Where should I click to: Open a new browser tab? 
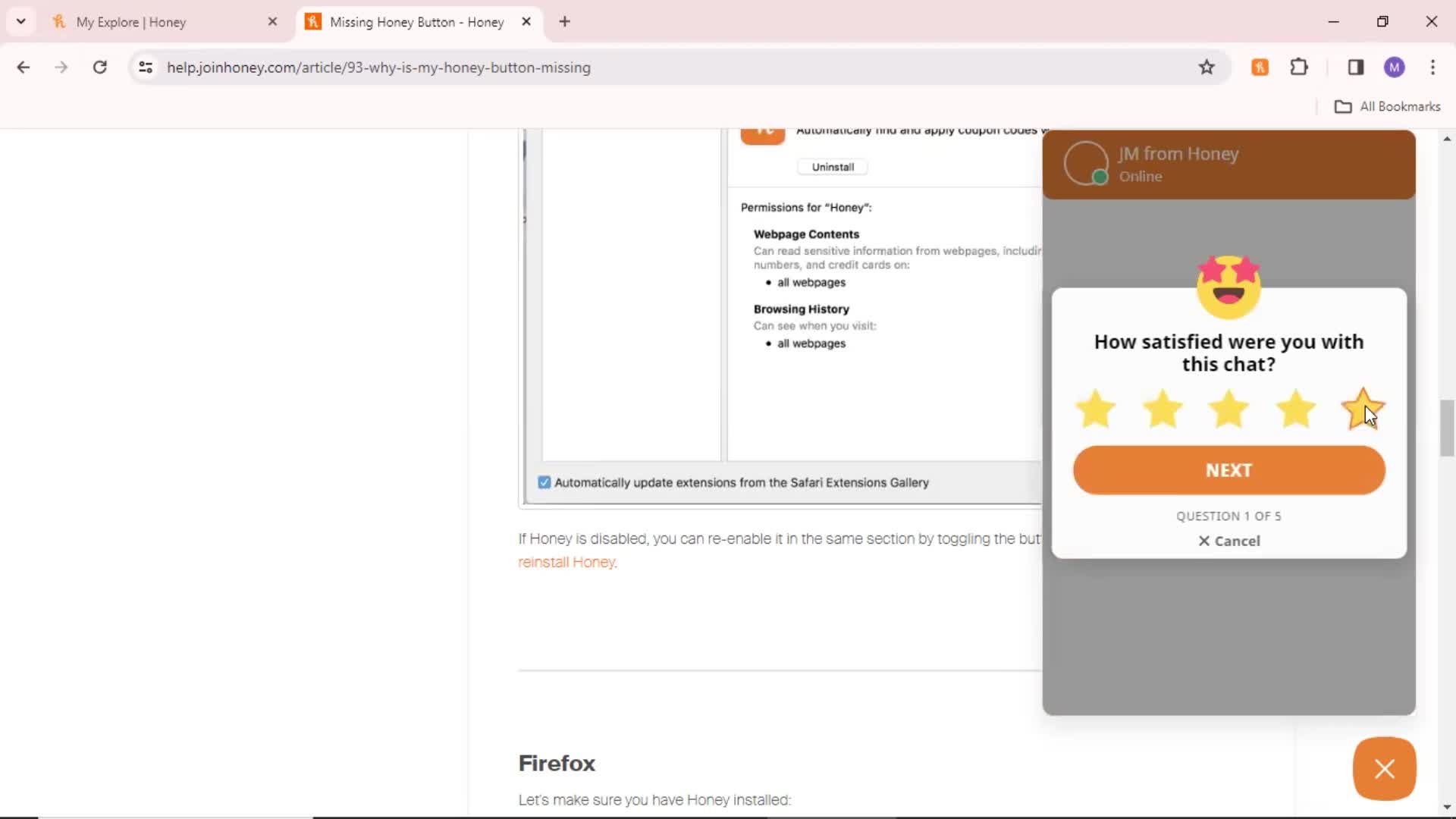(564, 22)
